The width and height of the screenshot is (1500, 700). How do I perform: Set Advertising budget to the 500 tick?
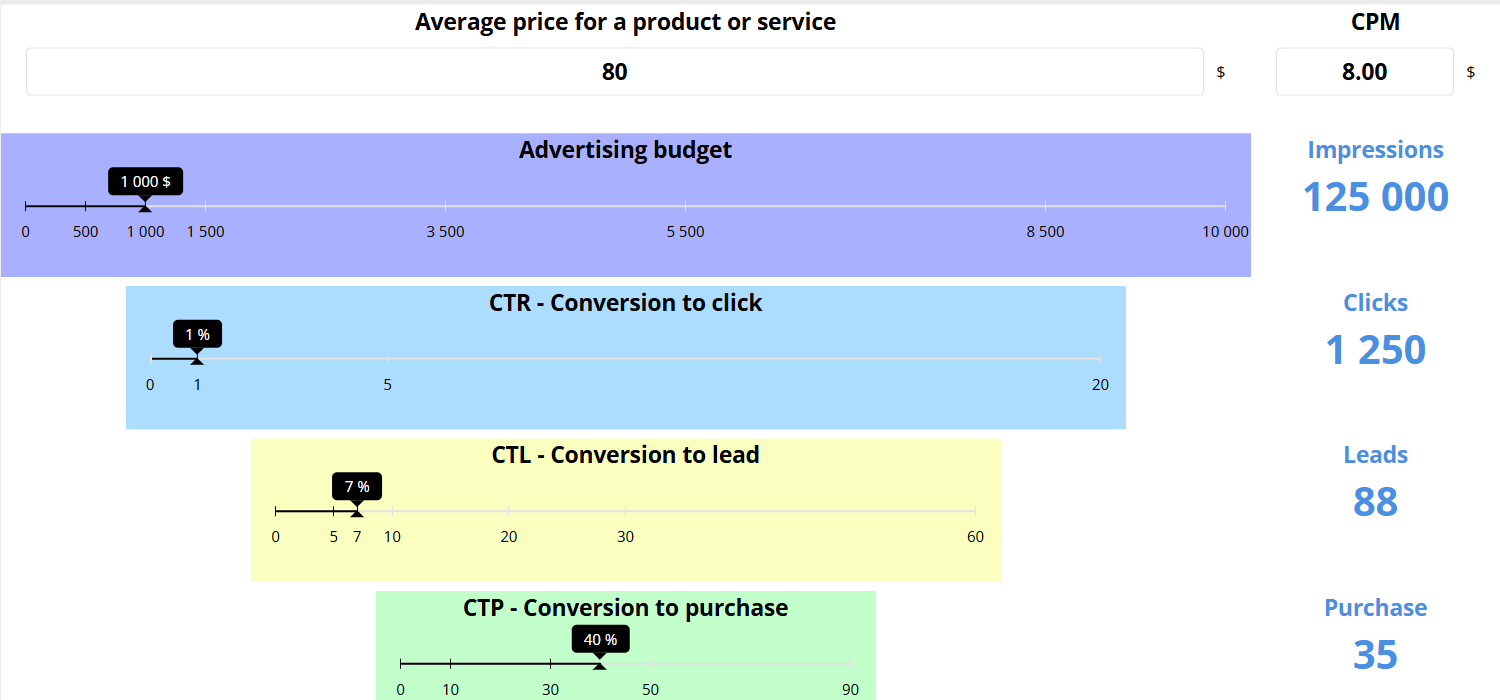pyautogui.click(x=85, y=206)
